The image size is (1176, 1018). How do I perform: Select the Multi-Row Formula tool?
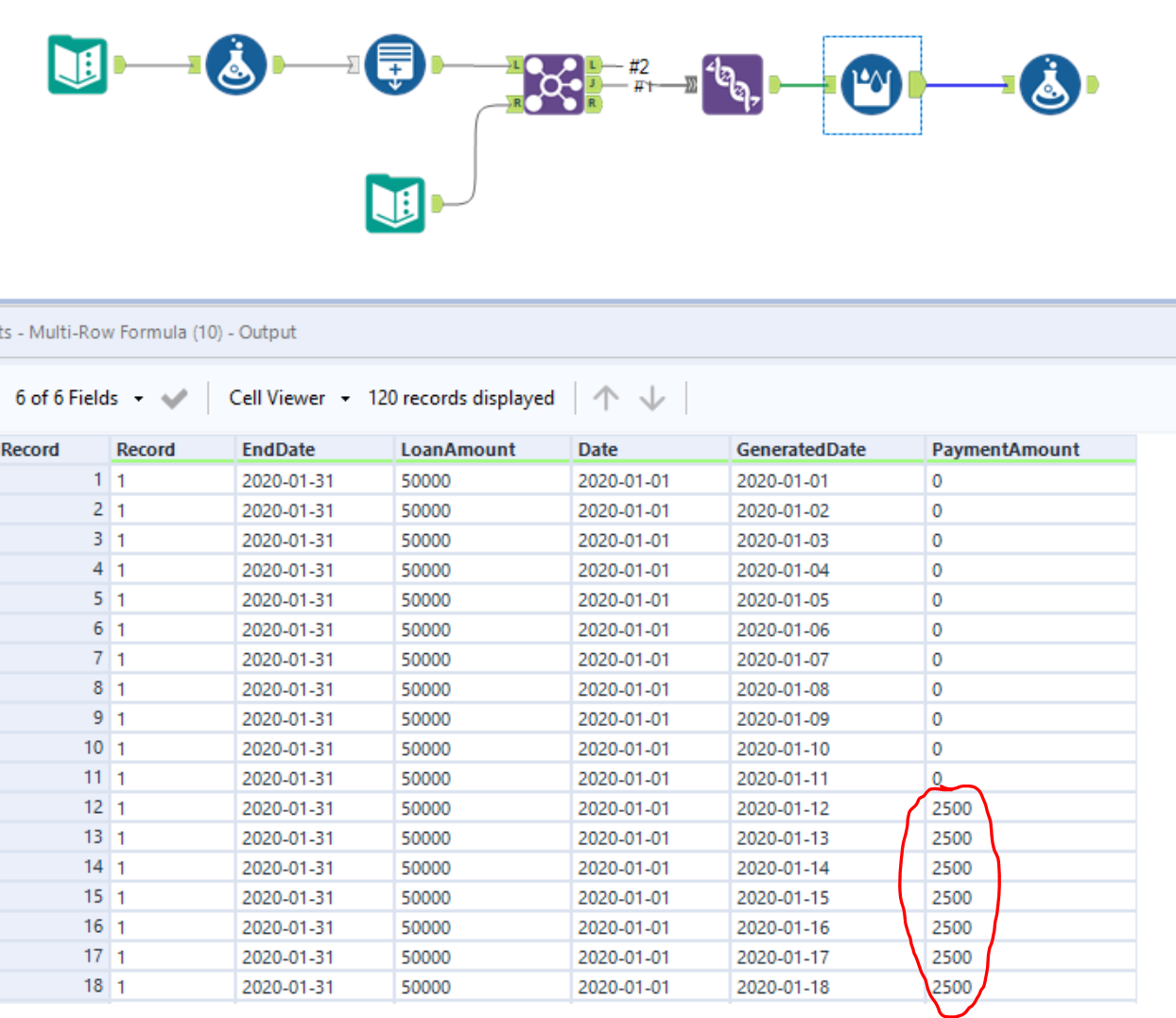[x=871, y=85]
